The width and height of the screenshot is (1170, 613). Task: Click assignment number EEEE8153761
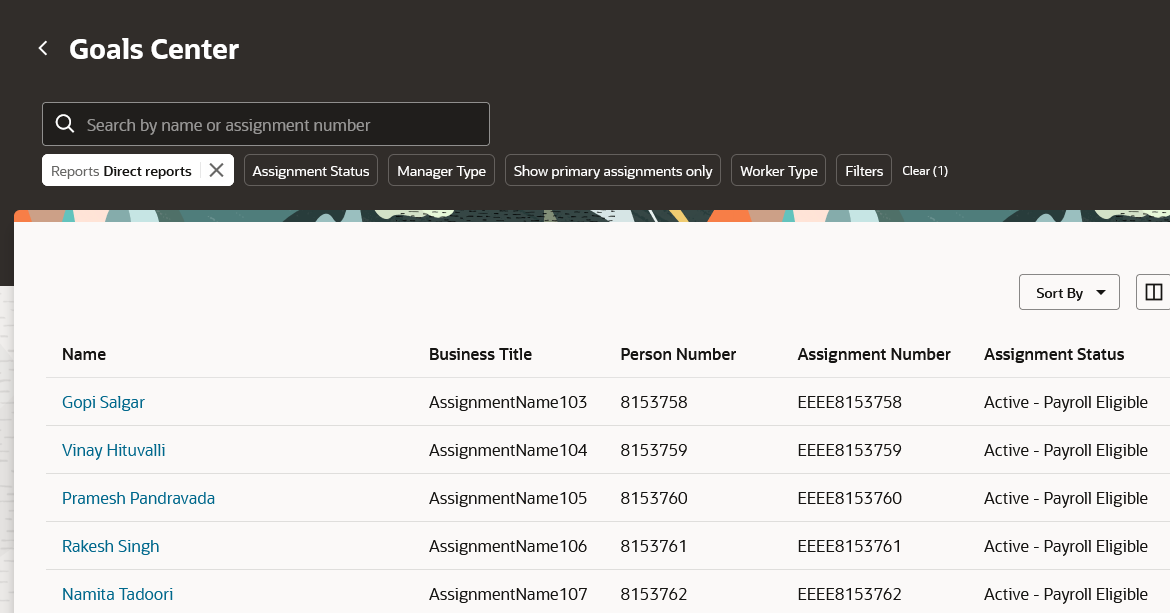coord(850,546)
